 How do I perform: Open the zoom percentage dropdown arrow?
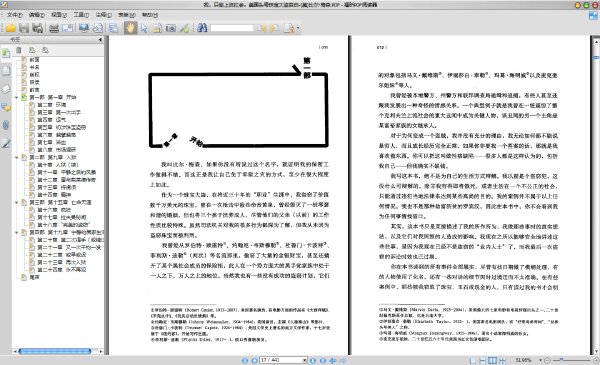pyautogui.click(x=540, y=360)
